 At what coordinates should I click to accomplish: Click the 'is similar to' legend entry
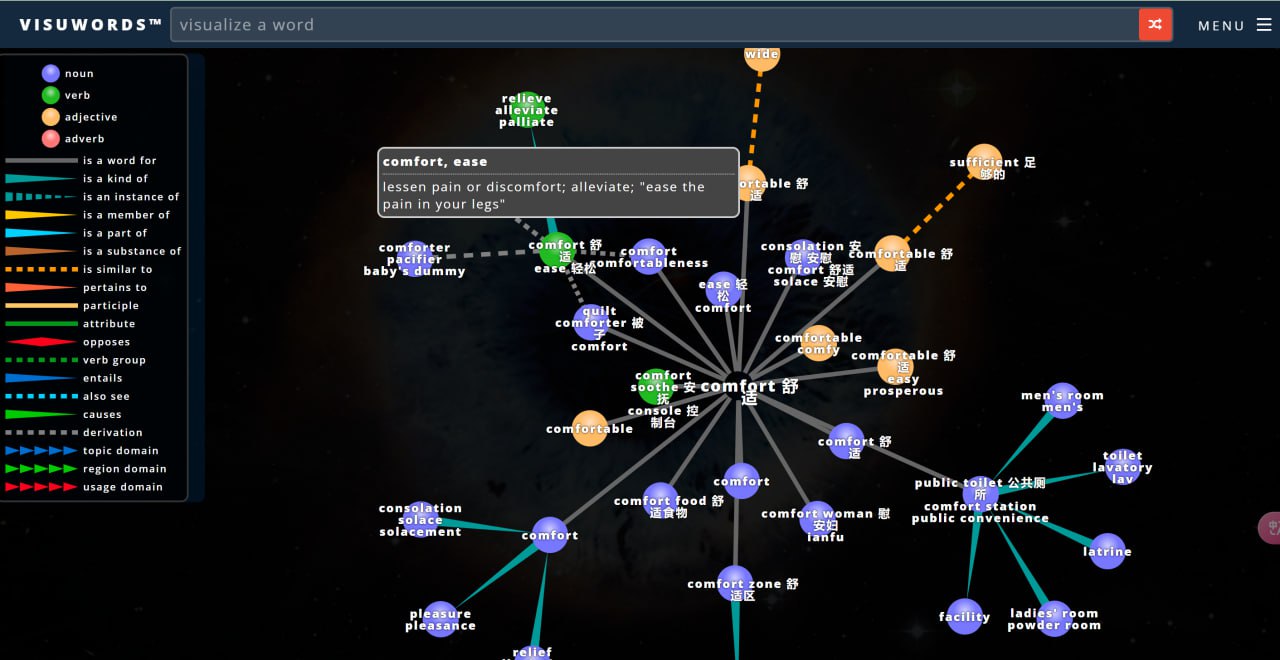pyautogui.click(x=117, y=269)
